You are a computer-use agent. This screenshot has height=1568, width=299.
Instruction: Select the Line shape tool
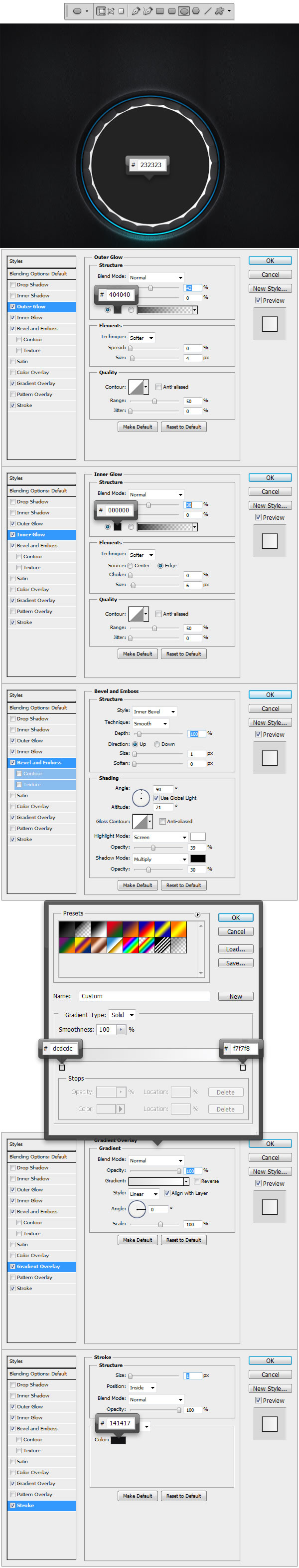pyautogui.click(x=208, y=11)
